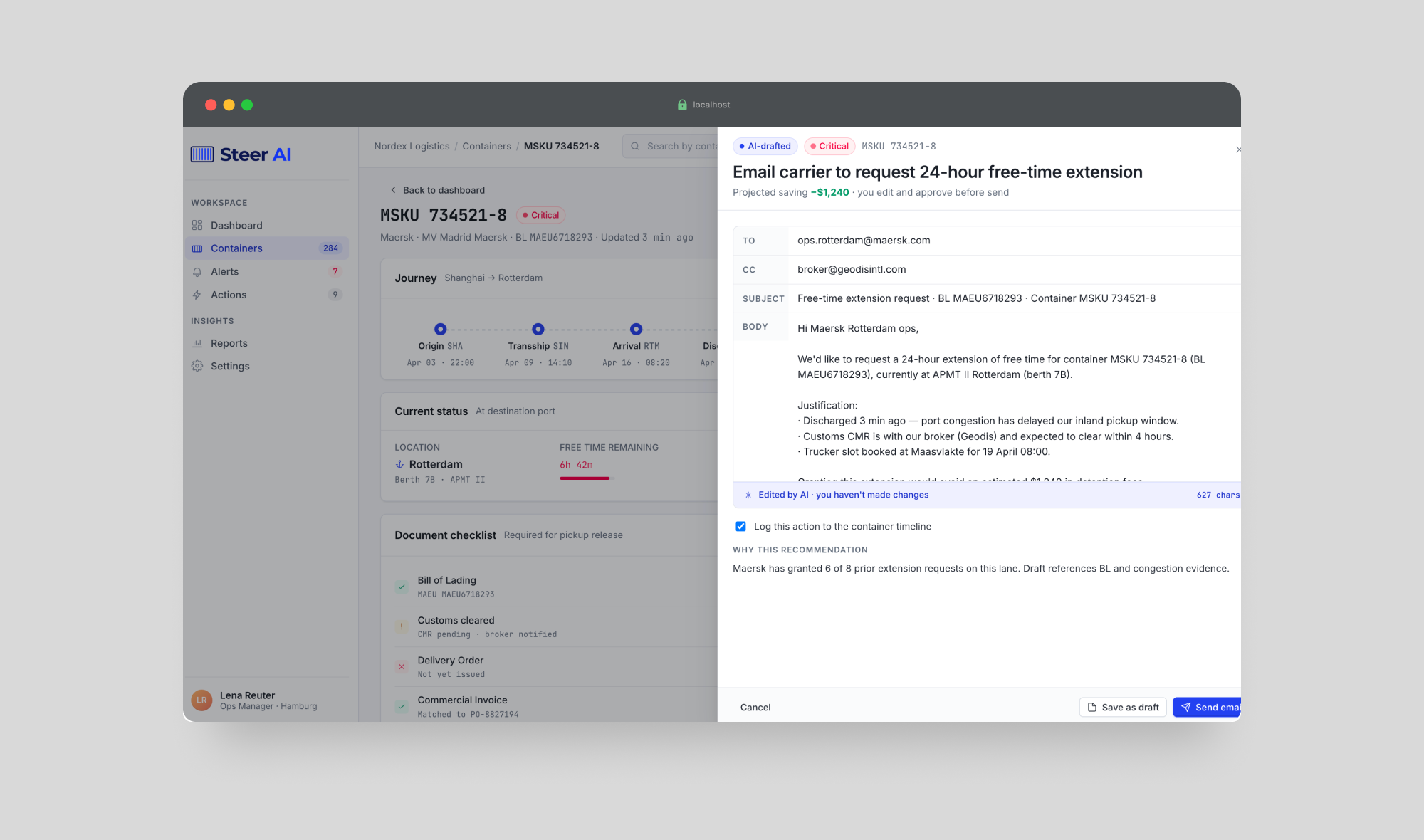Click the Alerts badge showing 7
The width and height of the screenshot is (1424, 840).
[x=335, y=271]
